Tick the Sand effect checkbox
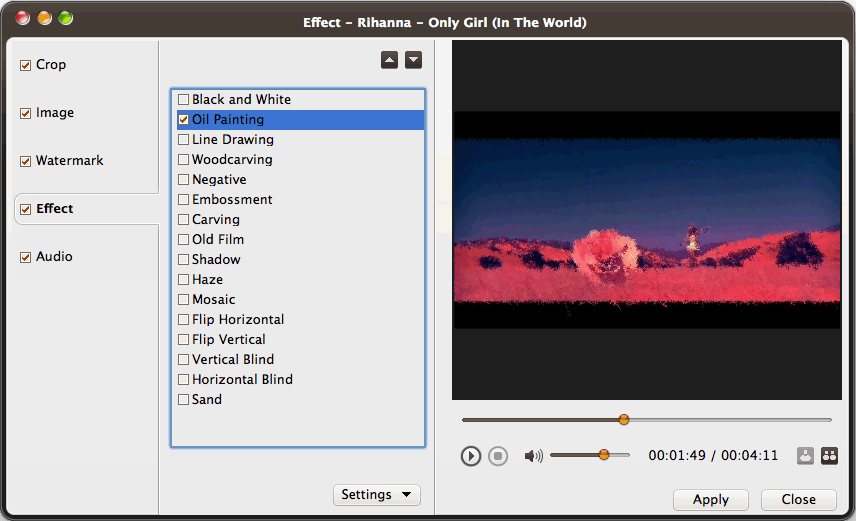Image resolution: width=856 pixels, height=521 pixels. tap(183, 400)
